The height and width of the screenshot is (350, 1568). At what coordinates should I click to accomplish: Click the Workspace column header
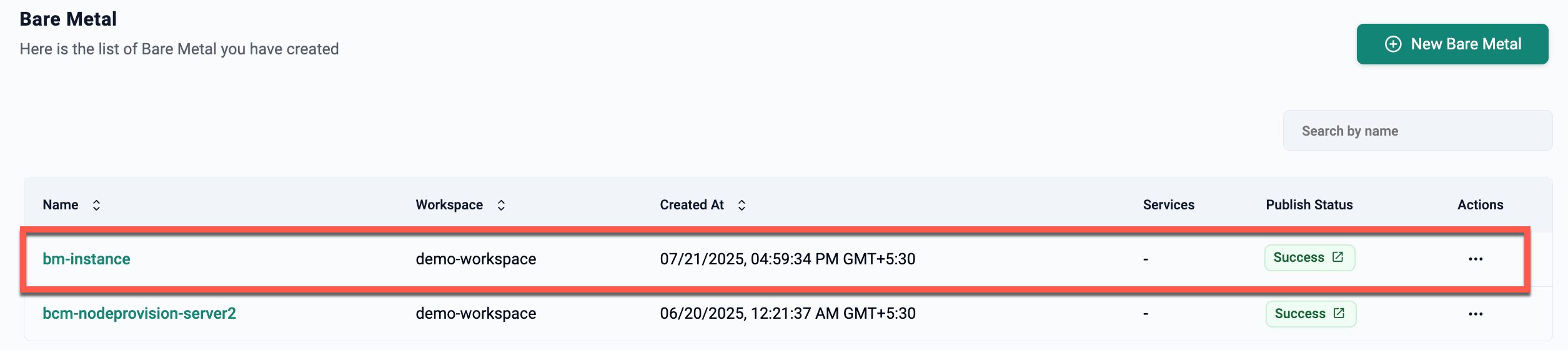(x=449, y=205)
